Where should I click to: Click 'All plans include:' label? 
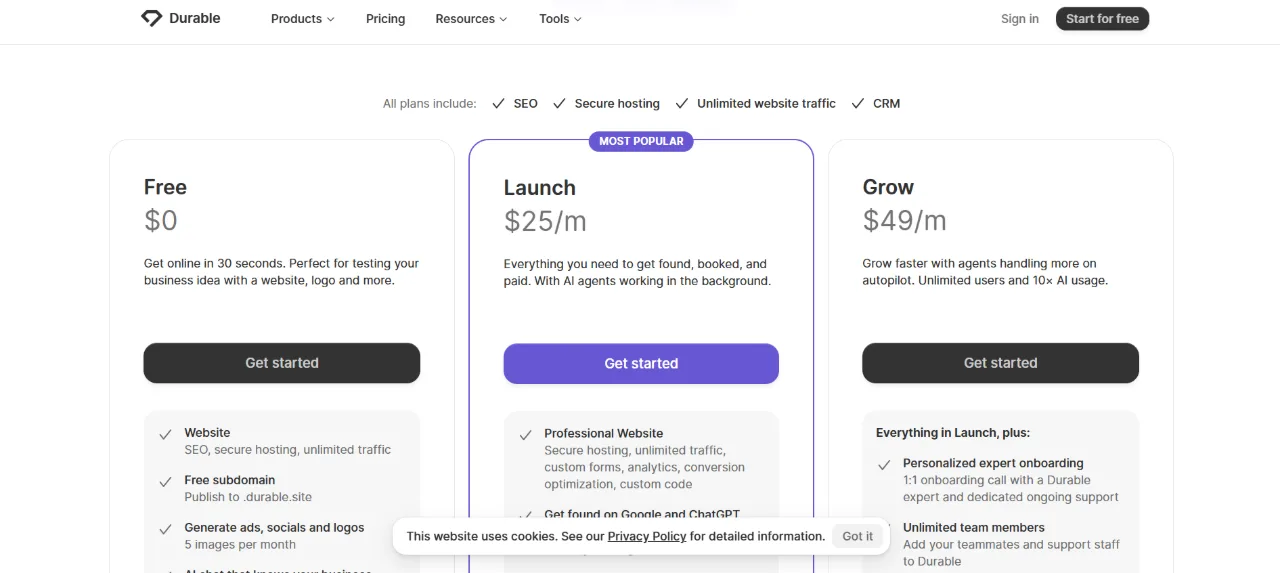(x=430, y=103)
